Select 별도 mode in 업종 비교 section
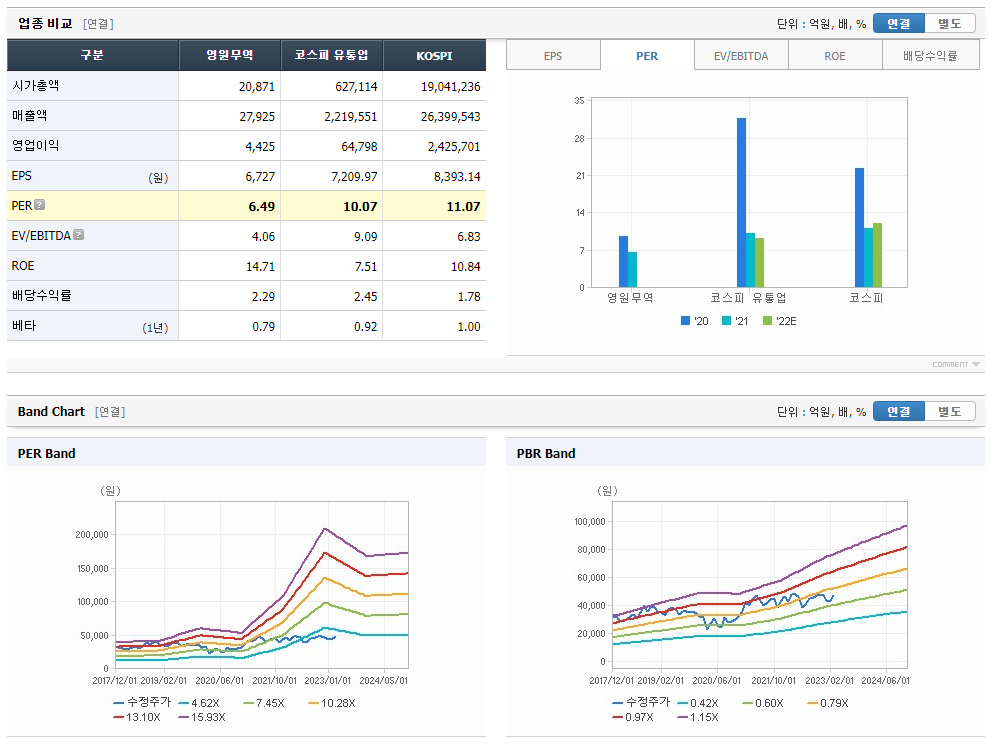The image size is (992, 745). click(949, 22)
